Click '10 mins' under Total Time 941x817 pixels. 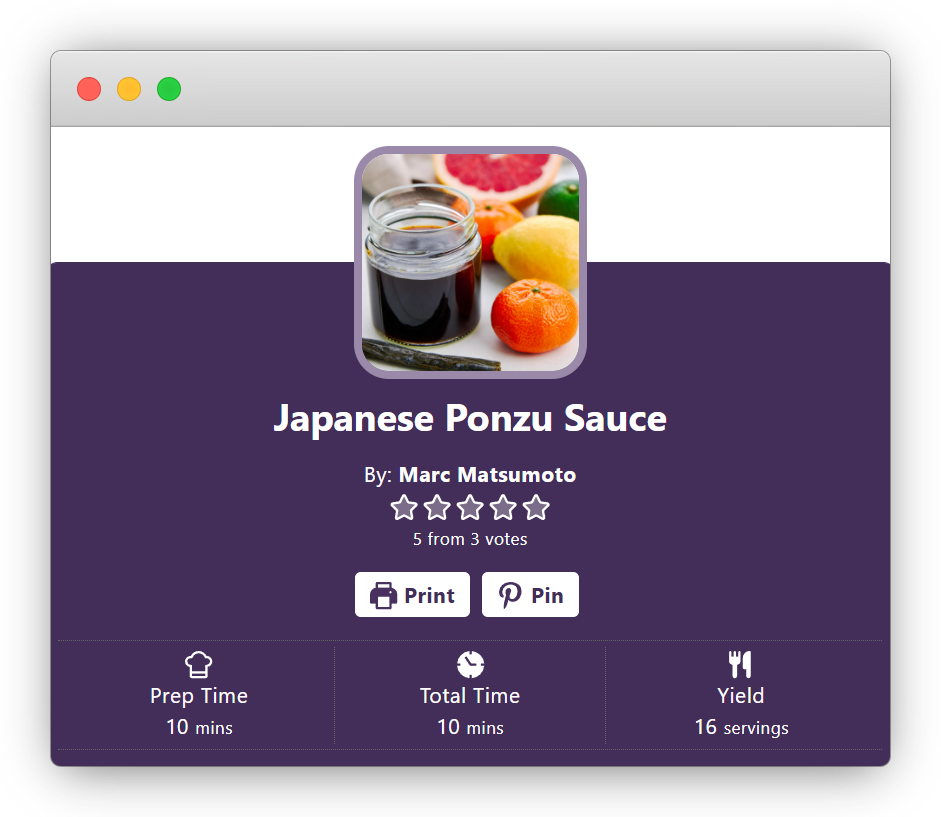pyautogui.click(x=470, y=727)
